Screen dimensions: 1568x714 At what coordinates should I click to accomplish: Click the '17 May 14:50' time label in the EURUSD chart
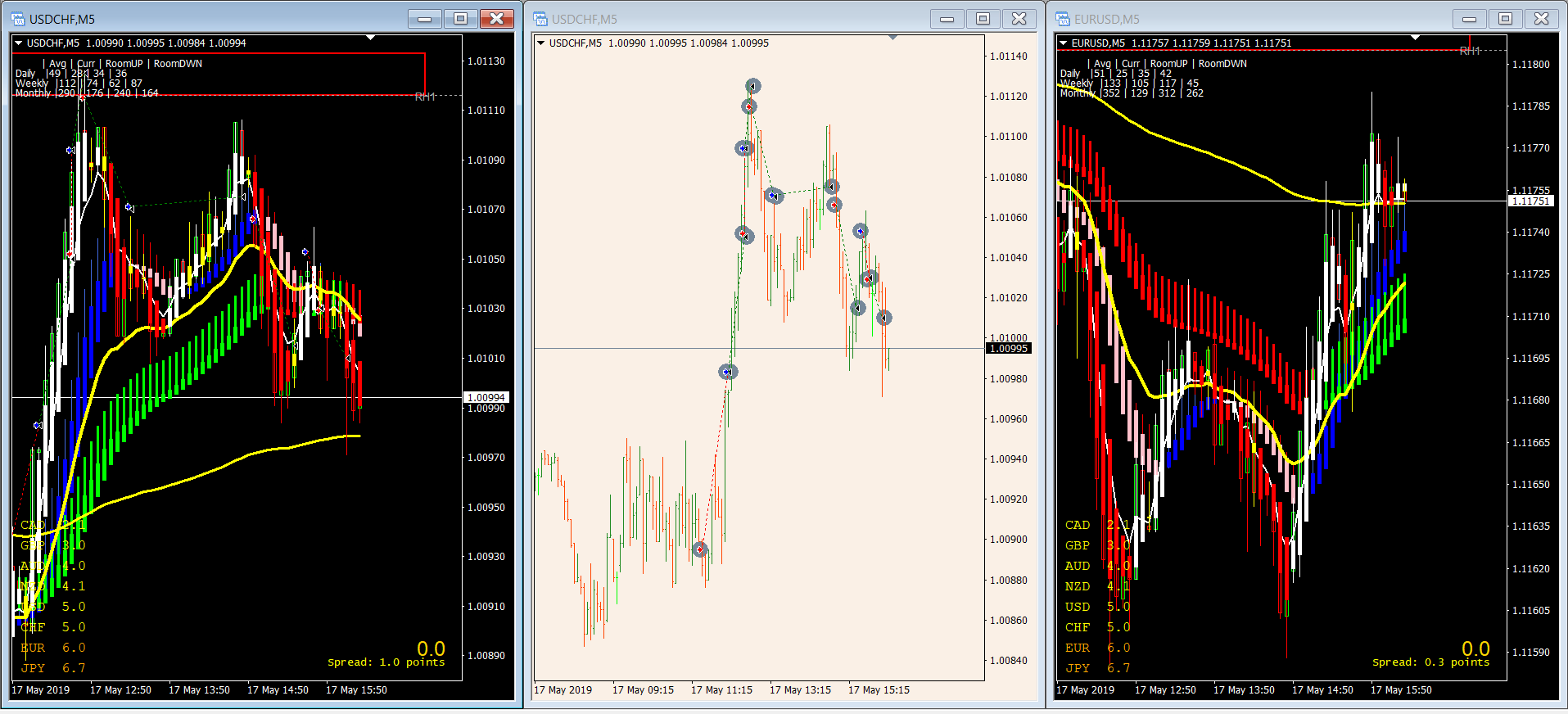[1322, 690]
